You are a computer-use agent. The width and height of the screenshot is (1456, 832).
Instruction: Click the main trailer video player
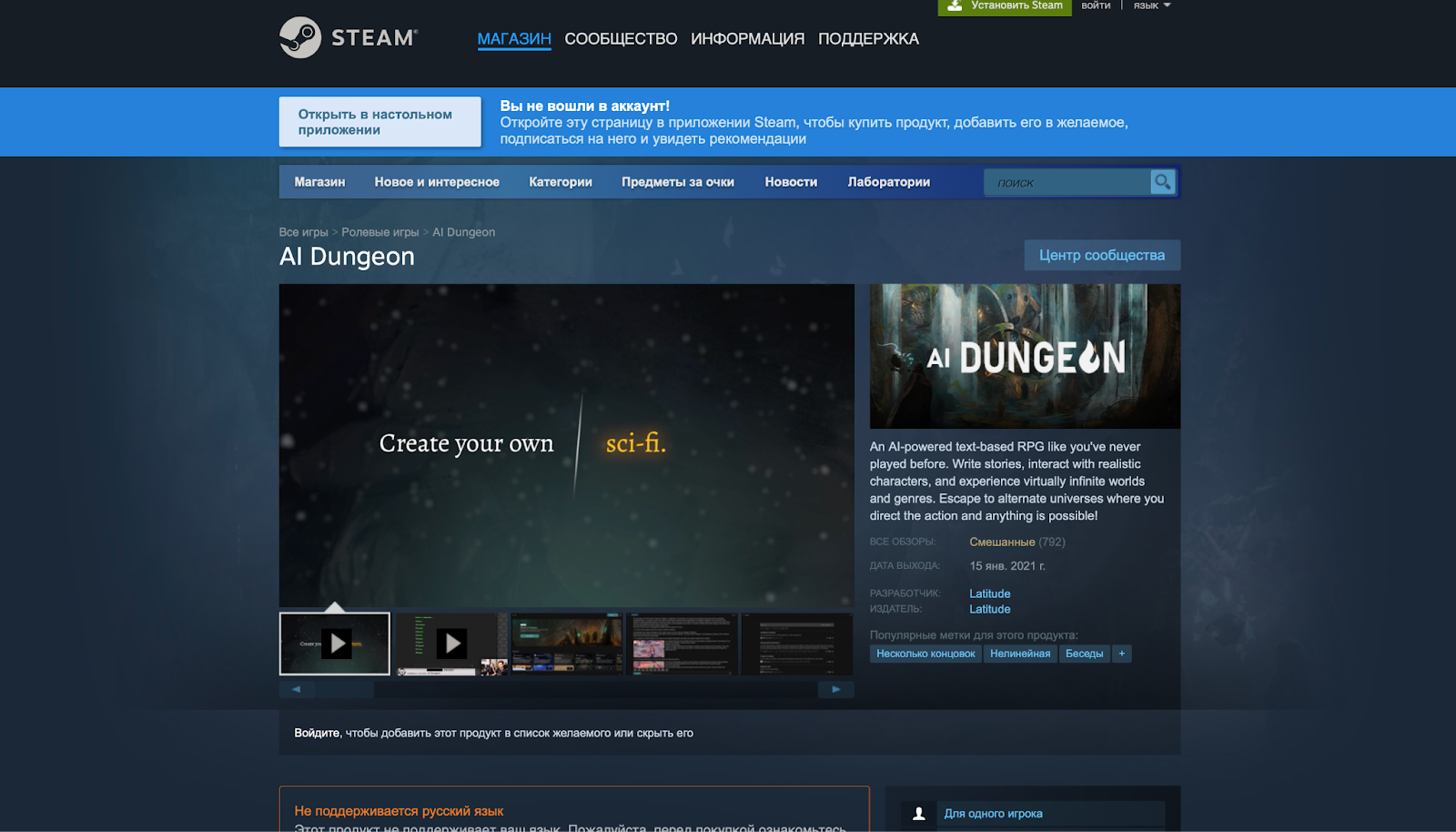tap(566, 445)
